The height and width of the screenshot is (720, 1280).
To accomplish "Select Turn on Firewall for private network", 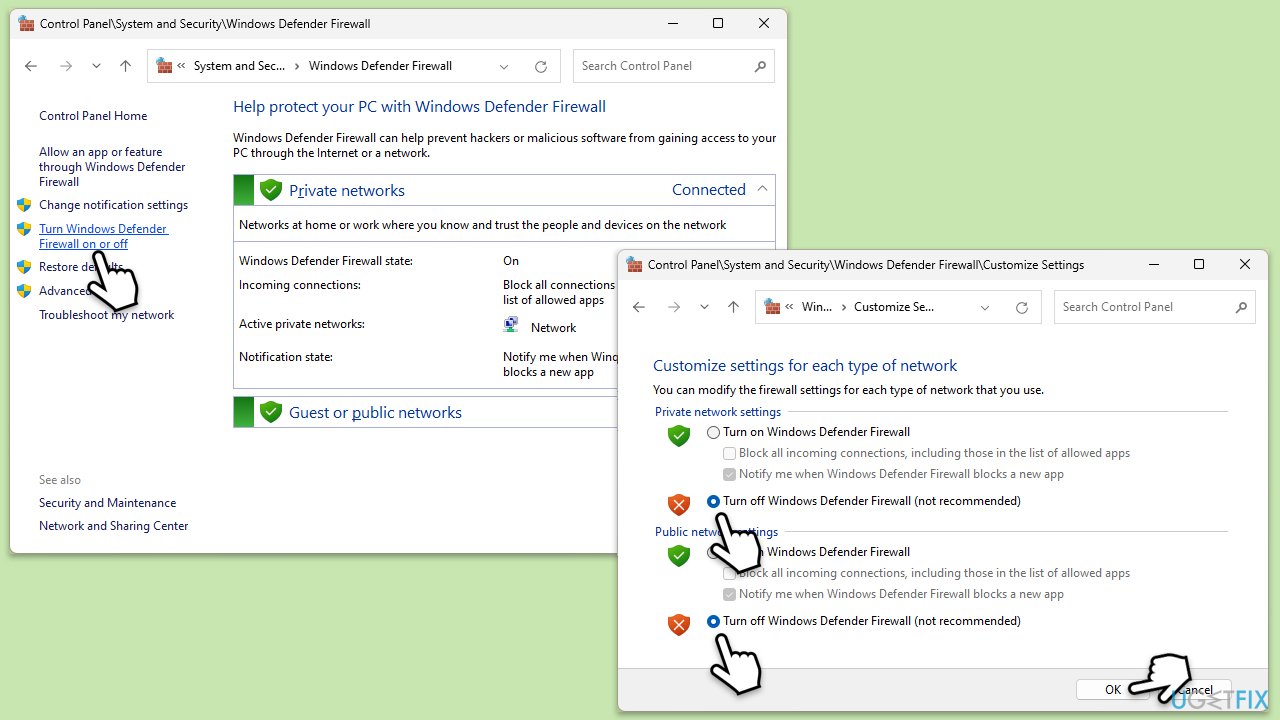I will coord(713,432).
